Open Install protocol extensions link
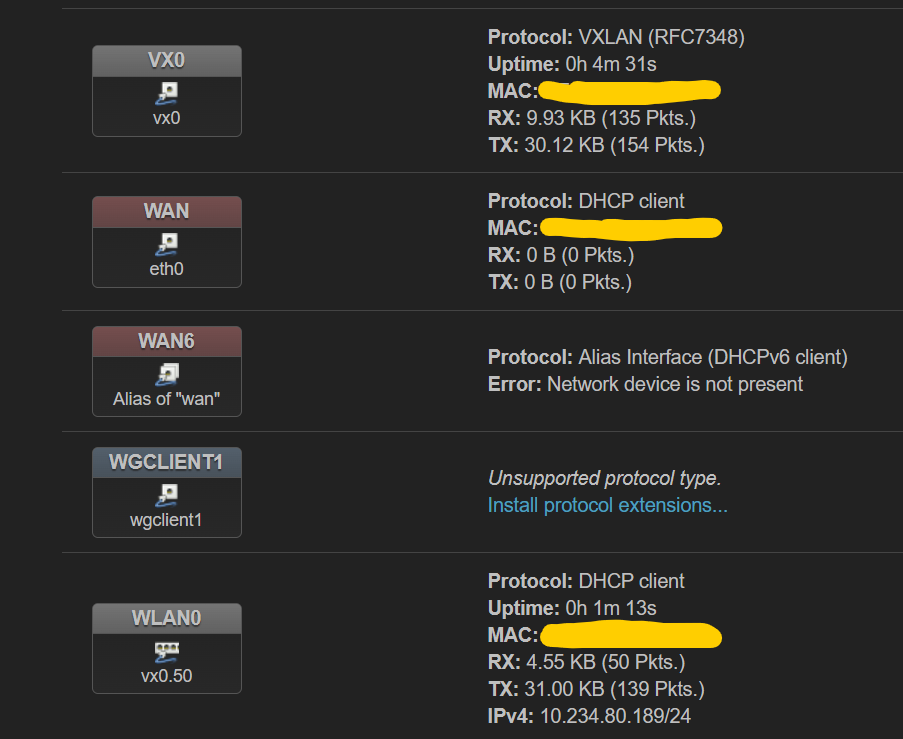The width and height of the screenshot is (903, 739). [608, 505]
